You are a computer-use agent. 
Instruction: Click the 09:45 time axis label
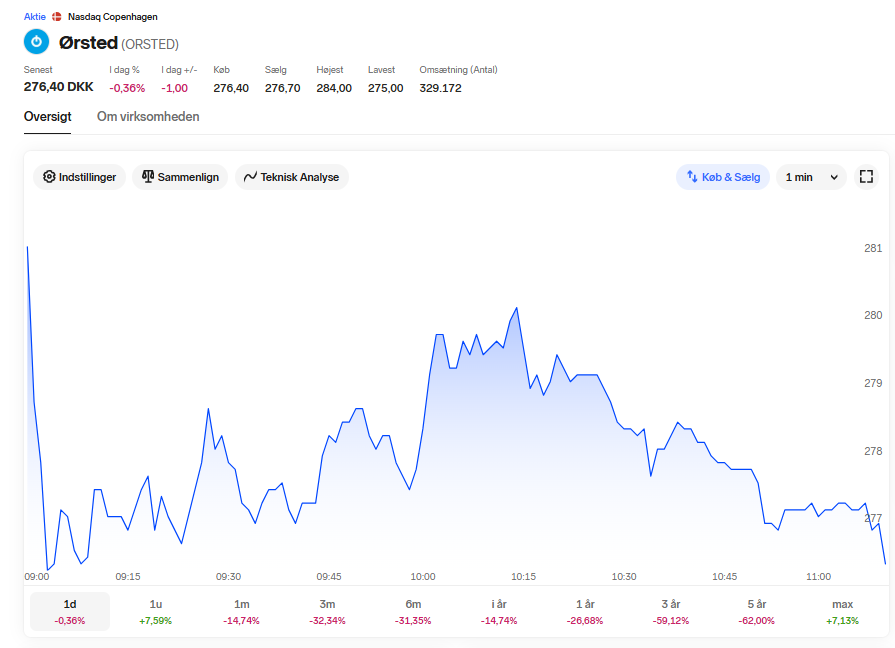(329, 577)
